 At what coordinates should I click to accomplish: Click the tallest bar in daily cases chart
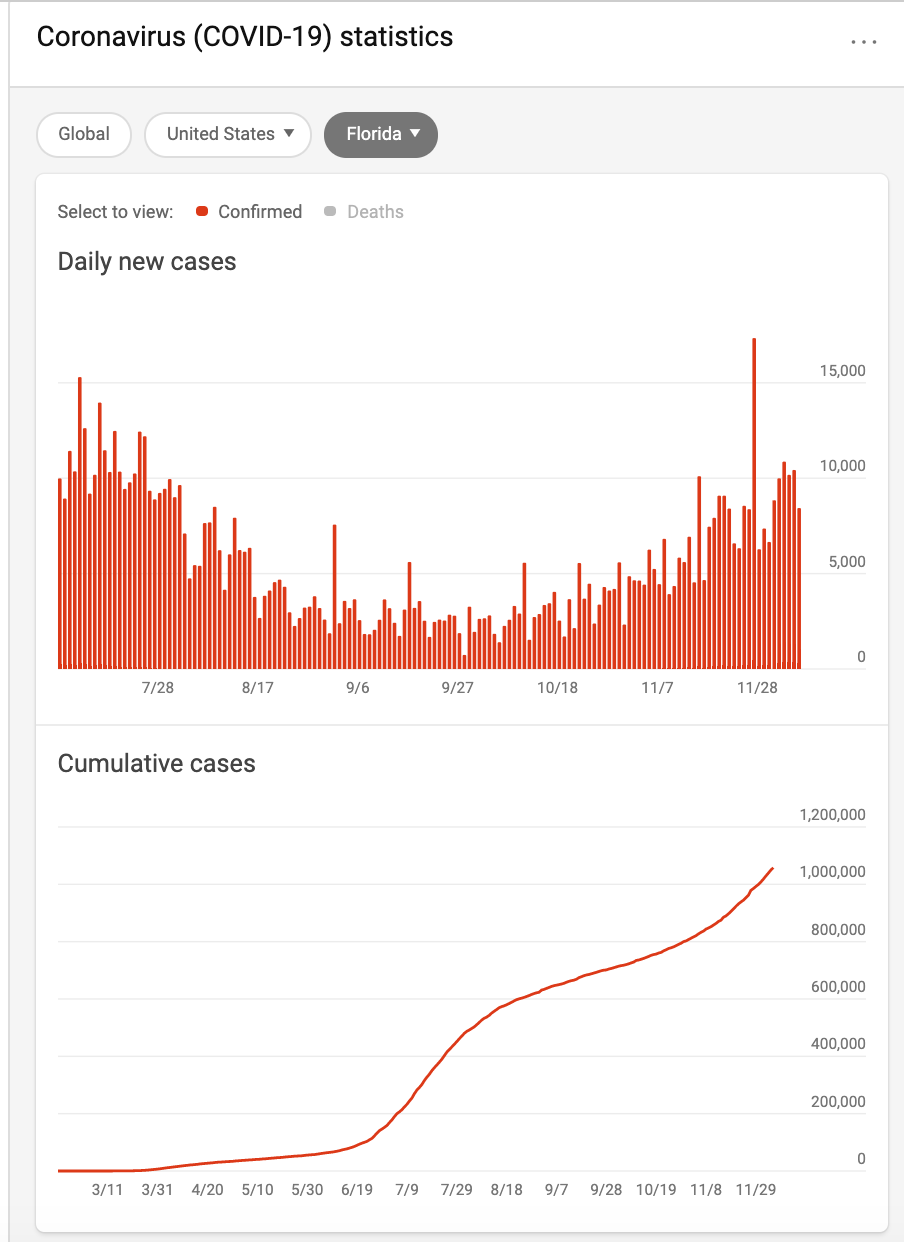754,503
